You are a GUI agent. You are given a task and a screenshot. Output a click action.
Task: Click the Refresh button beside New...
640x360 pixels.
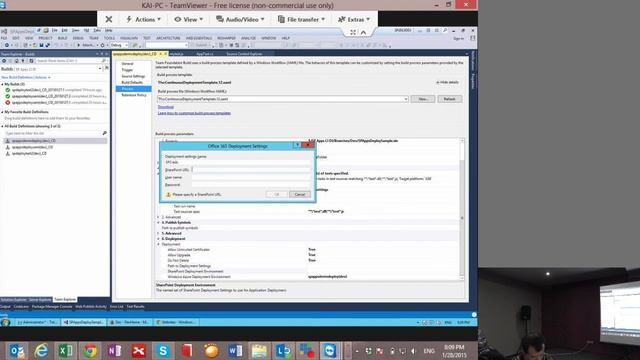point(449,99)
